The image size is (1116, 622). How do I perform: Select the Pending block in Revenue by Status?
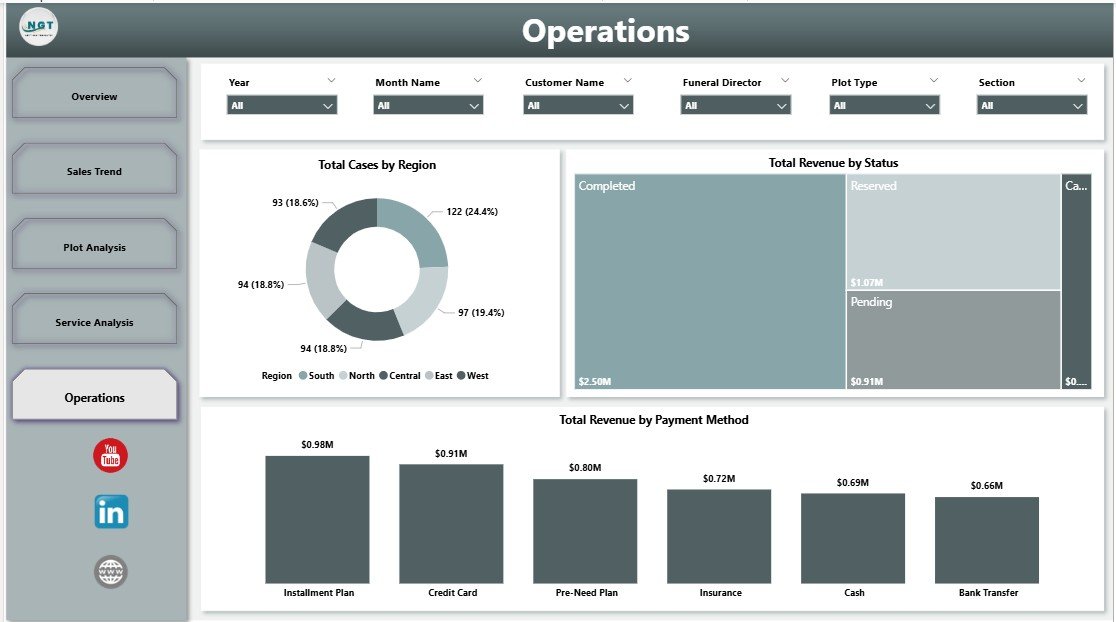click(953, 340)
